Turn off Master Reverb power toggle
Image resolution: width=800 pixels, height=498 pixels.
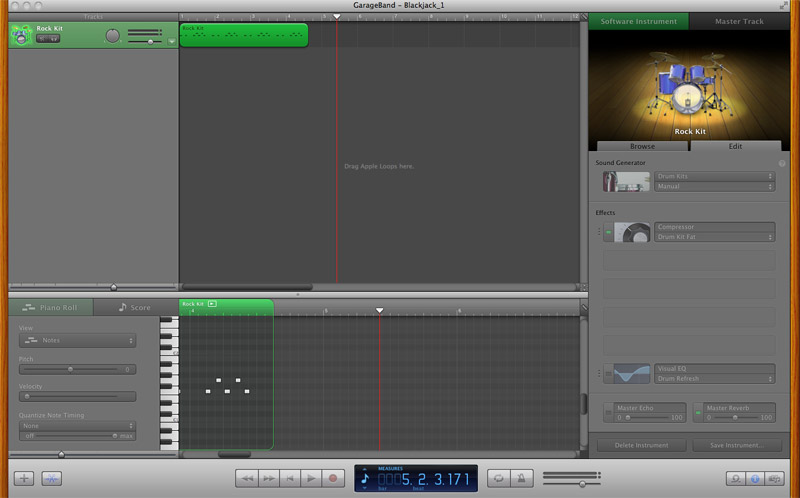698,412
